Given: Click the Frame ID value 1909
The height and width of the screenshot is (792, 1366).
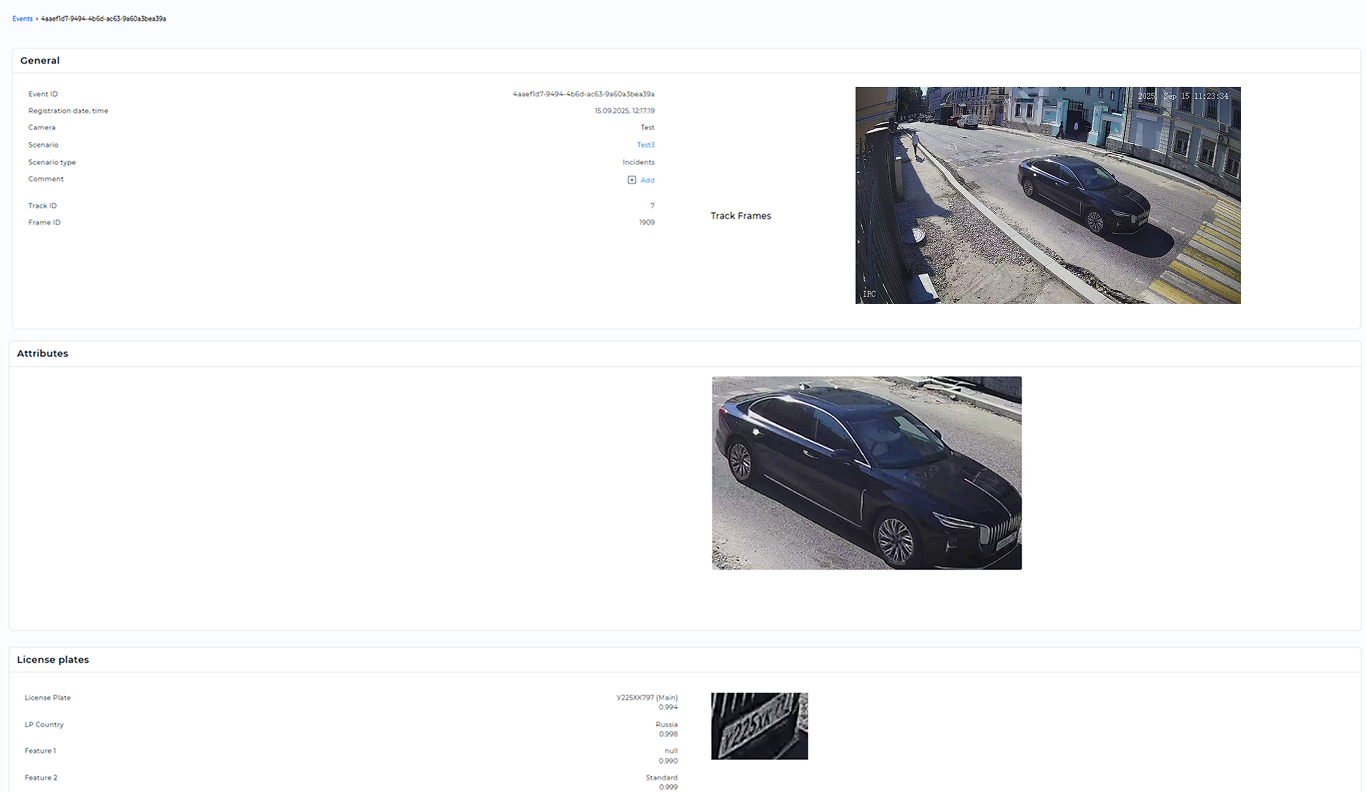Looking at the screenshot, I should pos(646,222).
